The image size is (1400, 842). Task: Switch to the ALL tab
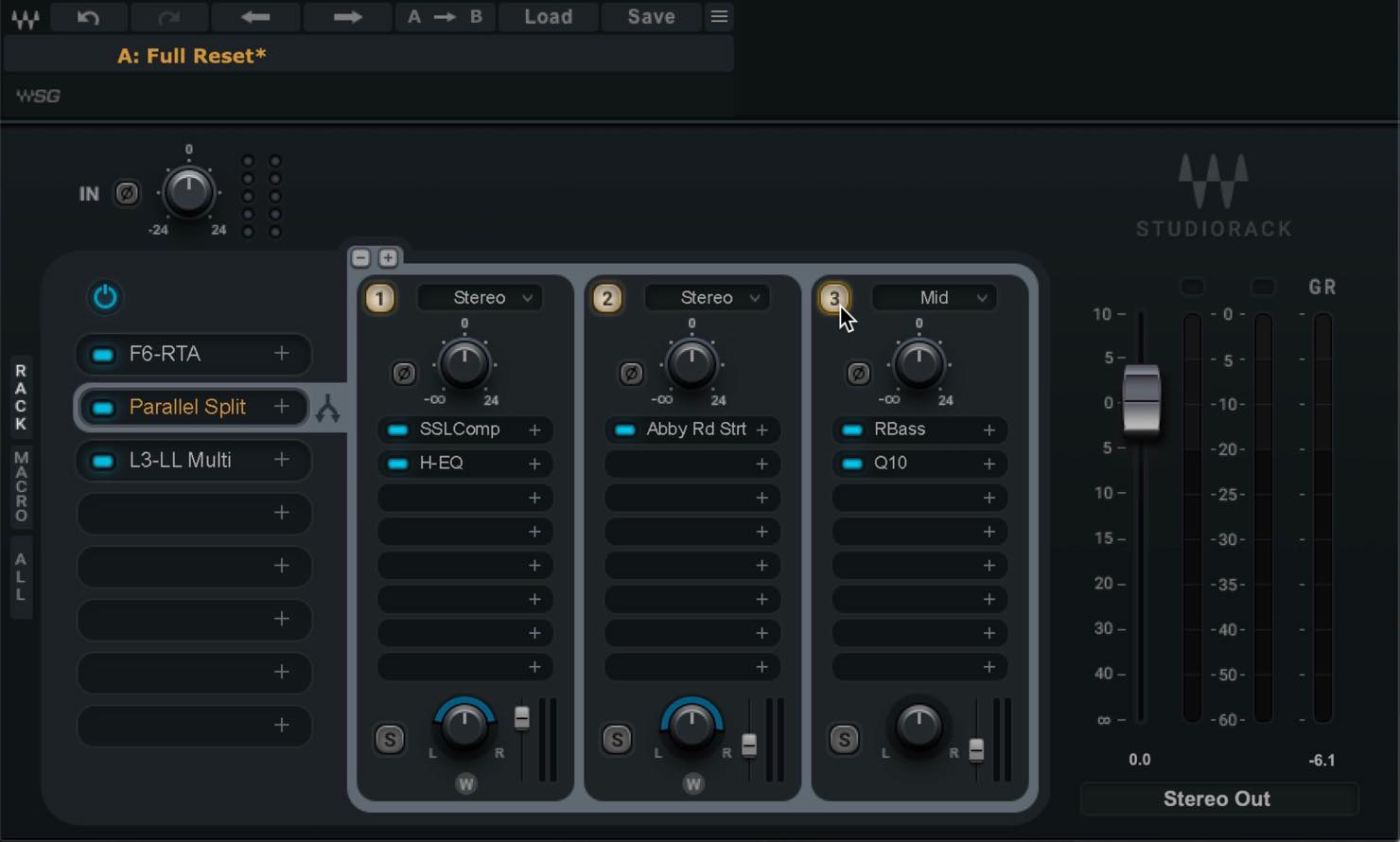click(21, 577)
